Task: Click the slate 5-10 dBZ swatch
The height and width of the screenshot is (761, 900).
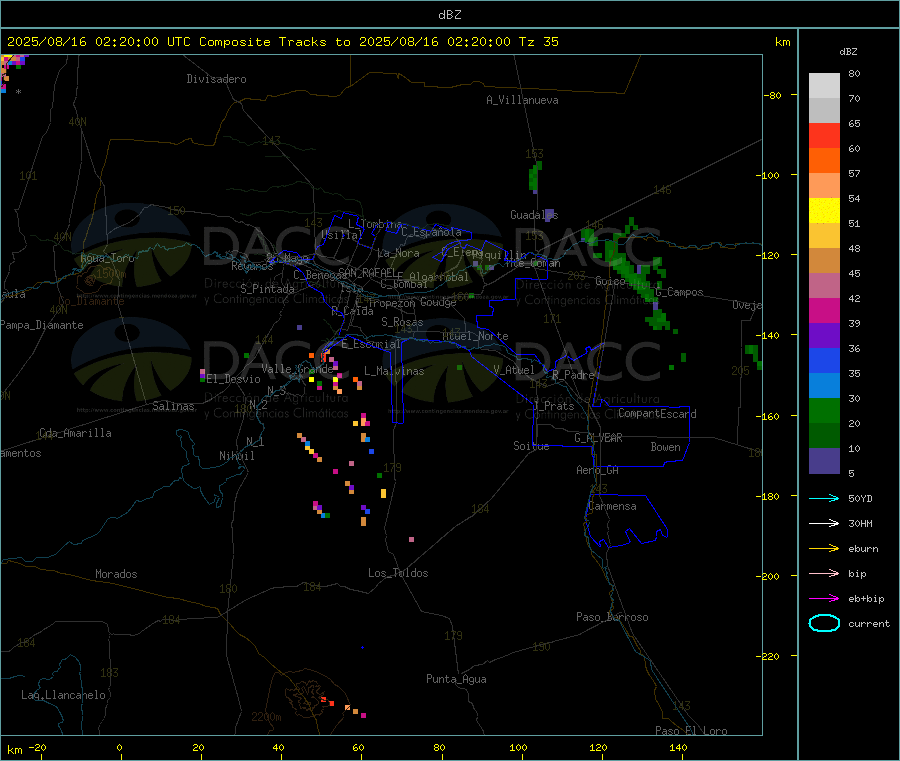Action: (x=824, y=460)
